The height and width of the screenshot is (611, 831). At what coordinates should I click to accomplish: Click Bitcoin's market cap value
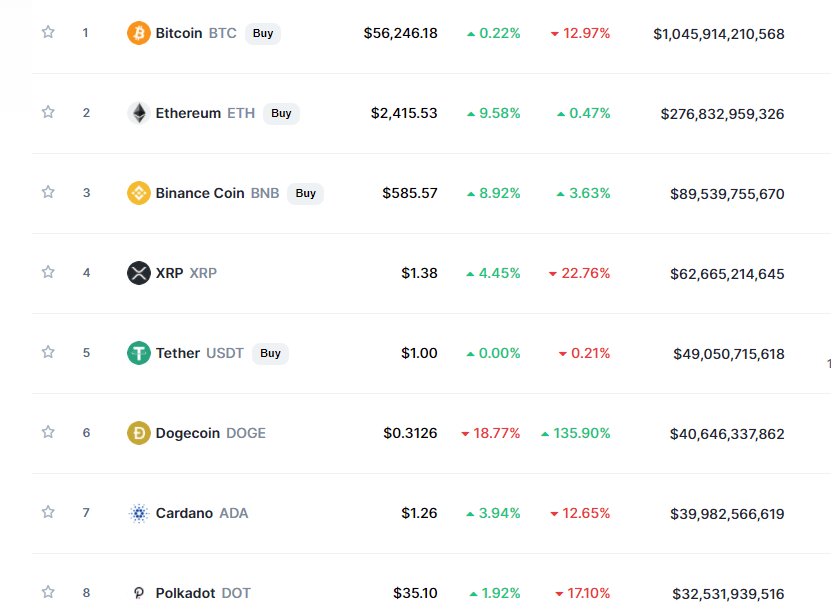(719, 34)
